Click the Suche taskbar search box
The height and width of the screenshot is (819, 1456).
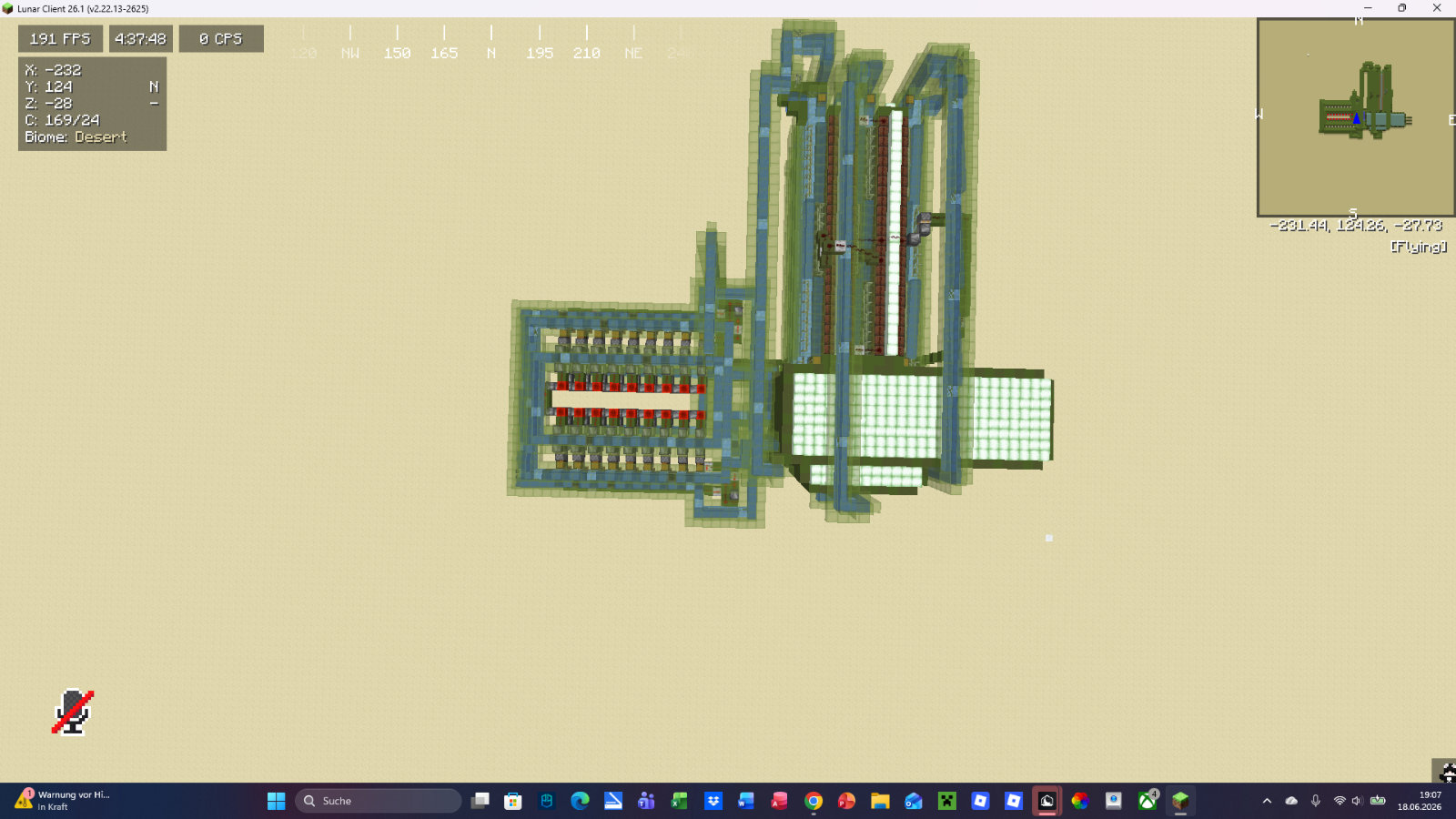378,801
